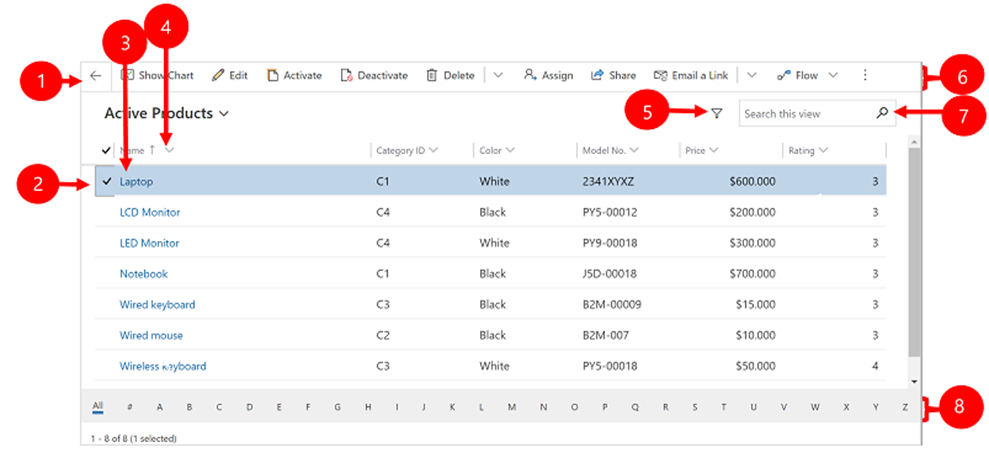Click inside the Search this view field
This screenshot has width=989, height=453.
(804, 114)
